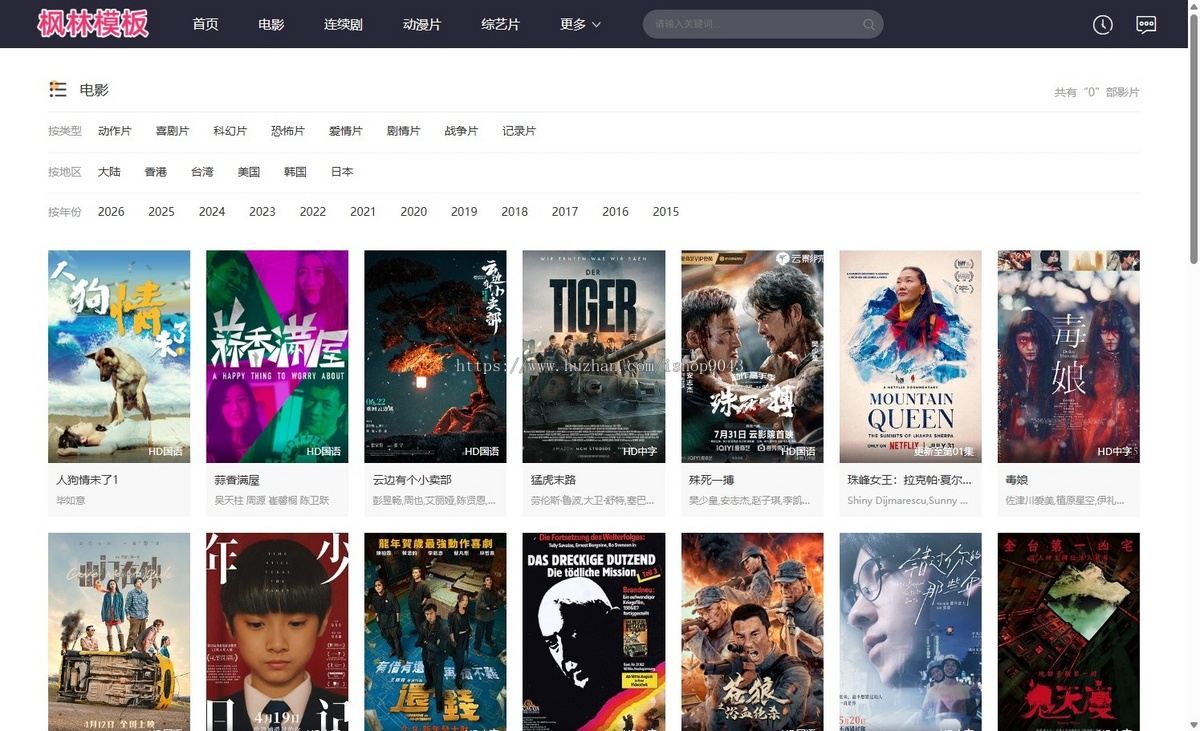This screenshot has width=1200, height=731.
Task: Open 动漫片 in the navigation bar
Action: click(x=421, y=24)
